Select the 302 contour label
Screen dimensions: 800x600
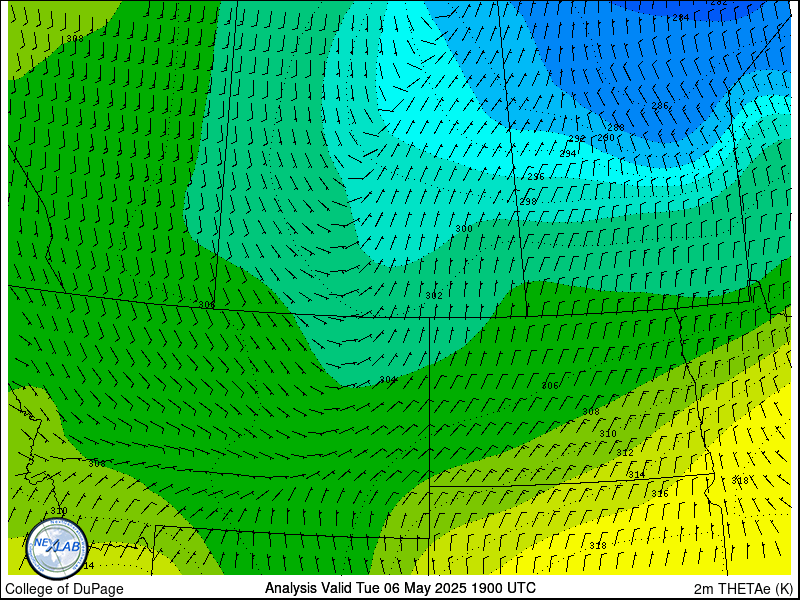click(x=434, y=296)
